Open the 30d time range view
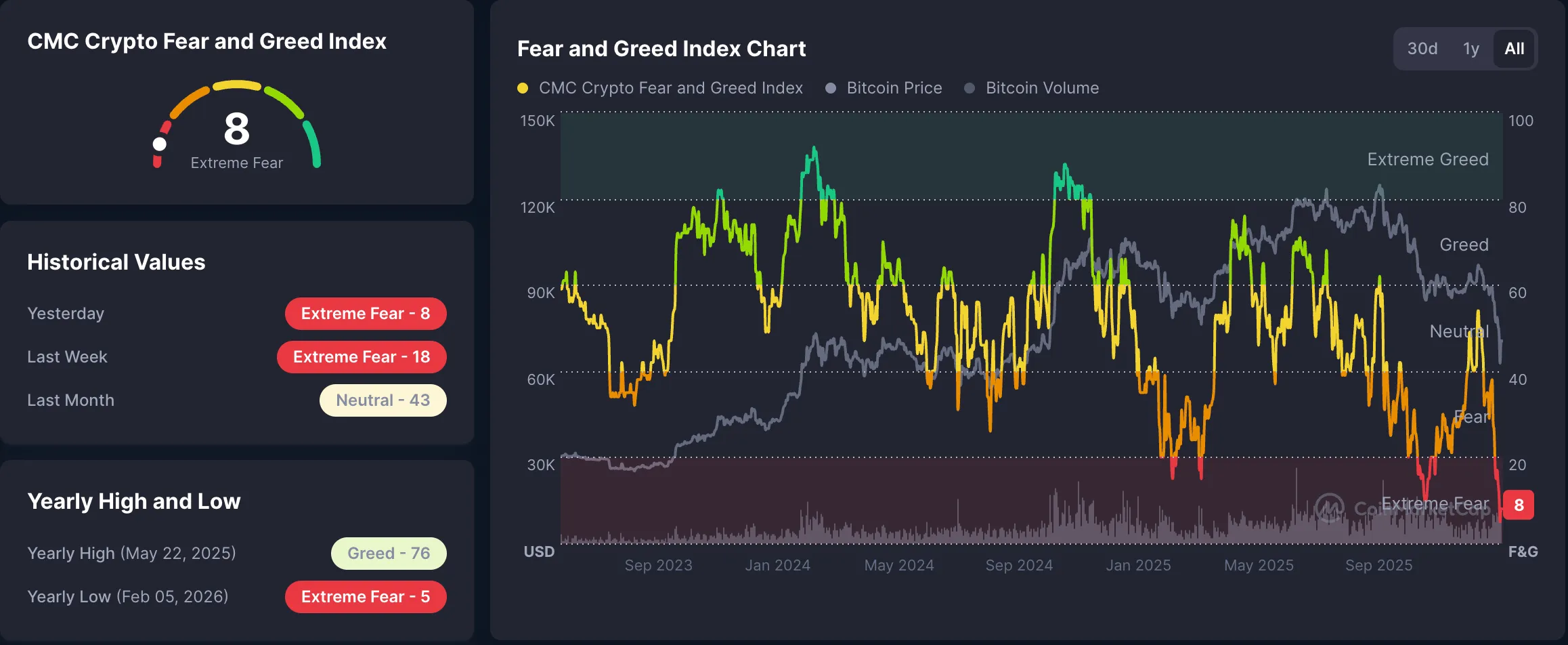Screen dimensions: 1568x645 pyautogui.click(x=1423, y=48)
